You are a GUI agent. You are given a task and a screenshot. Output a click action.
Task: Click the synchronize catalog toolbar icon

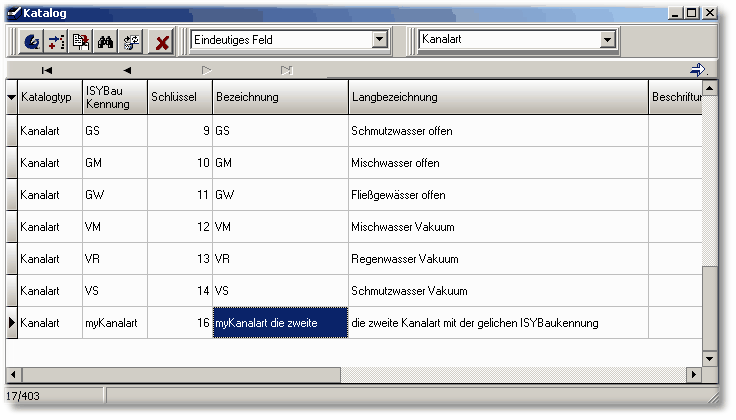pos(130,42)
